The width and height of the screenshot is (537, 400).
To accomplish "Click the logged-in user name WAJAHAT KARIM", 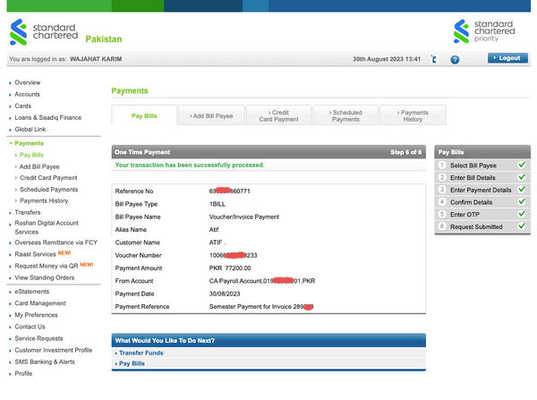I will click(96, 59).
